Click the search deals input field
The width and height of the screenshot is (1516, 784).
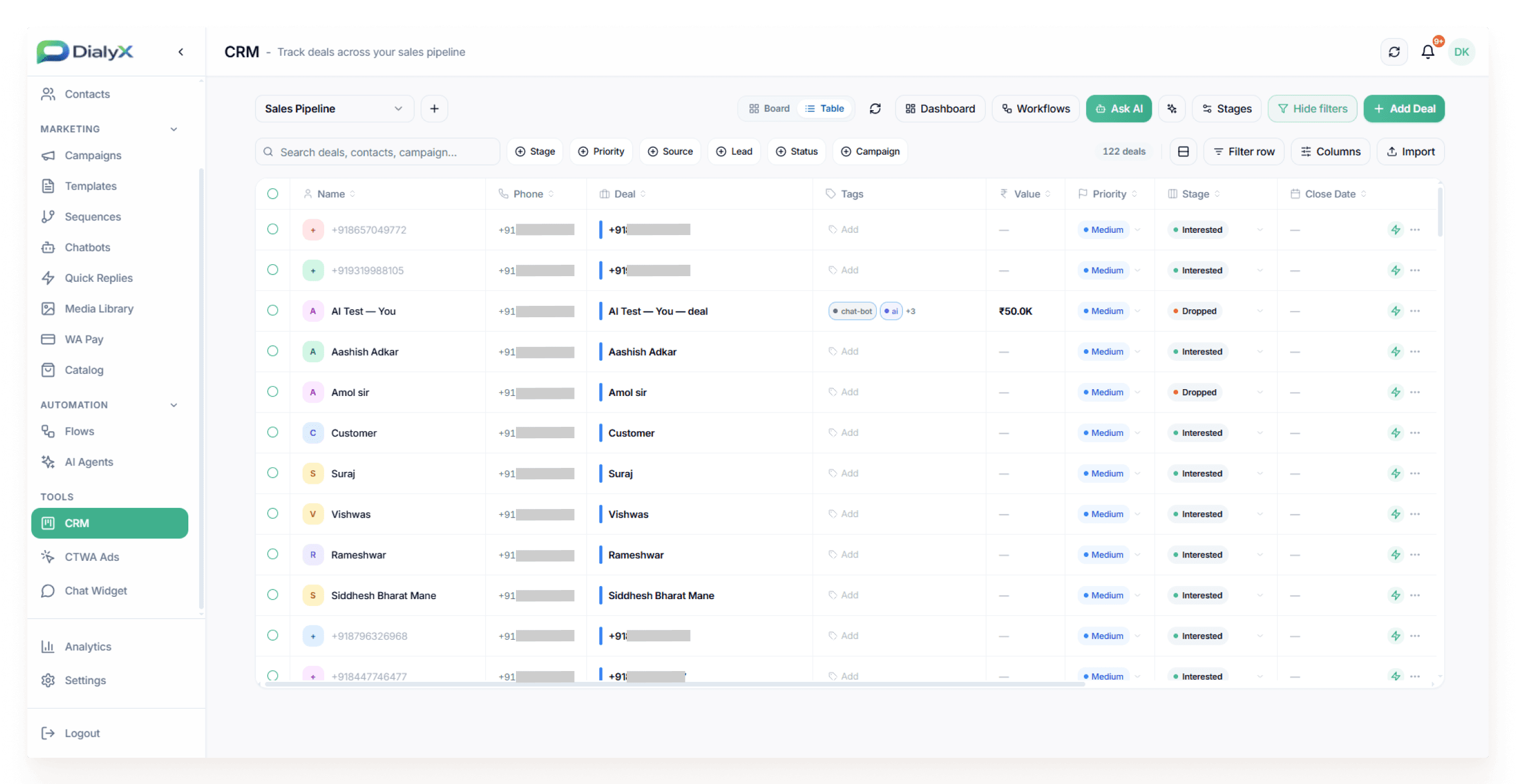pos(378,152)
